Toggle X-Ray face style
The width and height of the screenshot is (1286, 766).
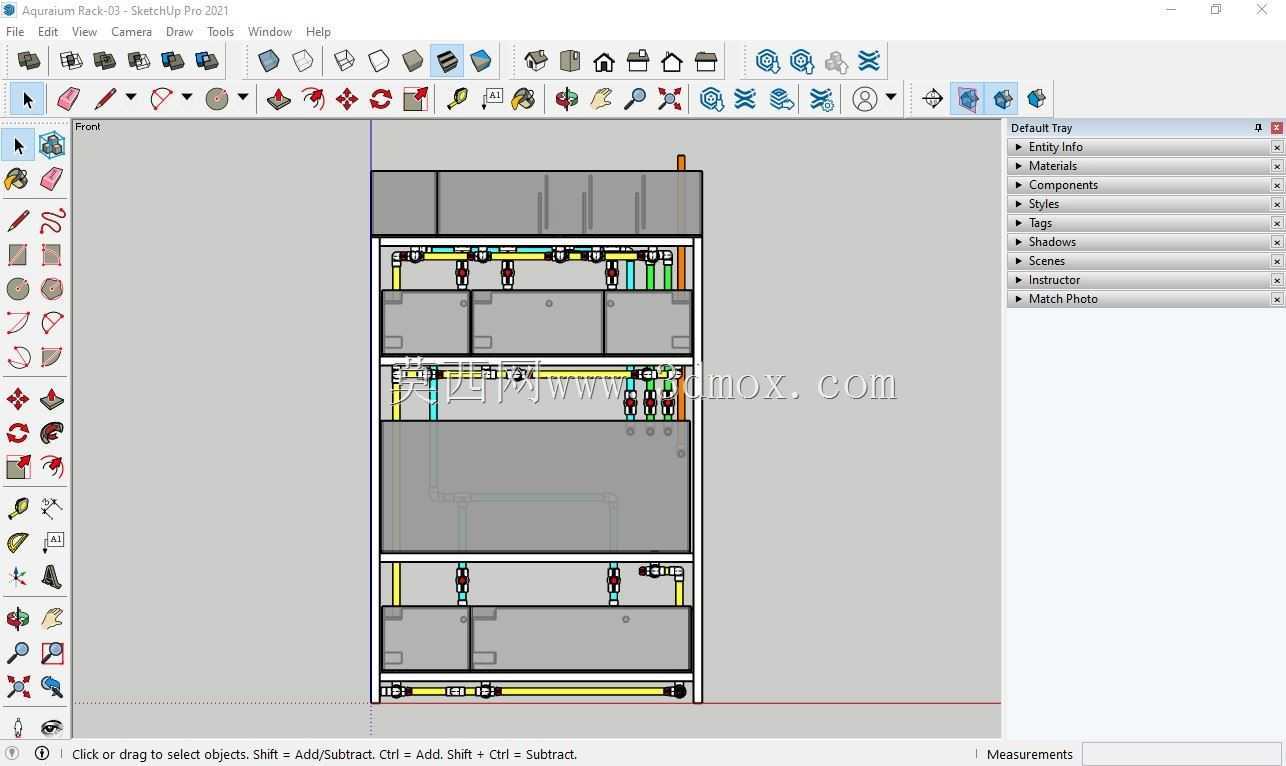pyautogui.click(x=269, y=61)
